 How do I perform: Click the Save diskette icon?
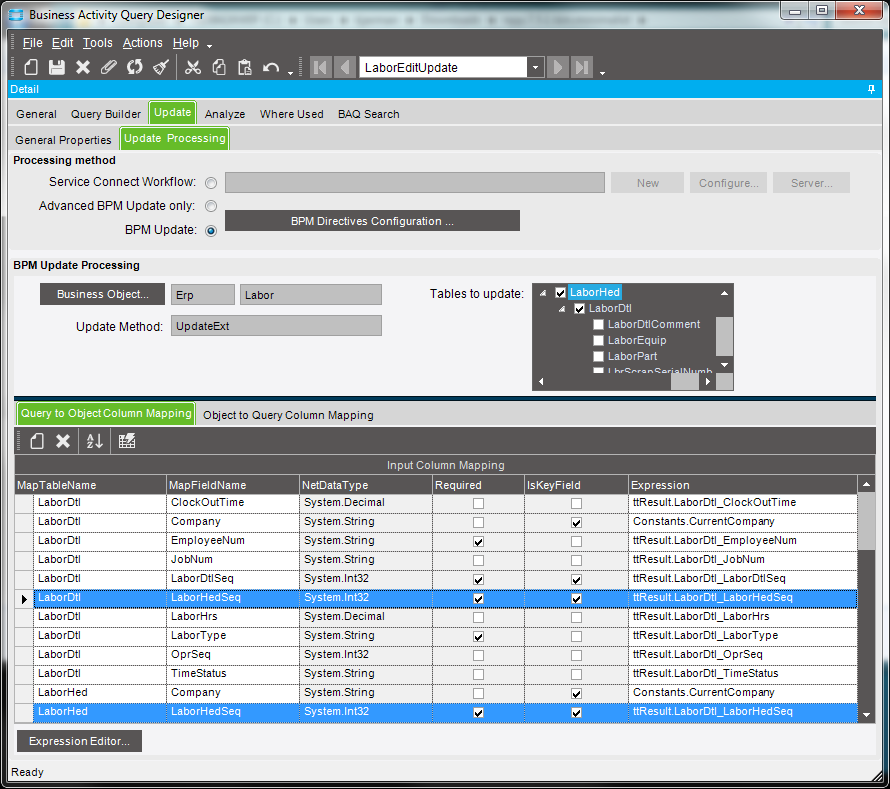[x=57, y=68]
